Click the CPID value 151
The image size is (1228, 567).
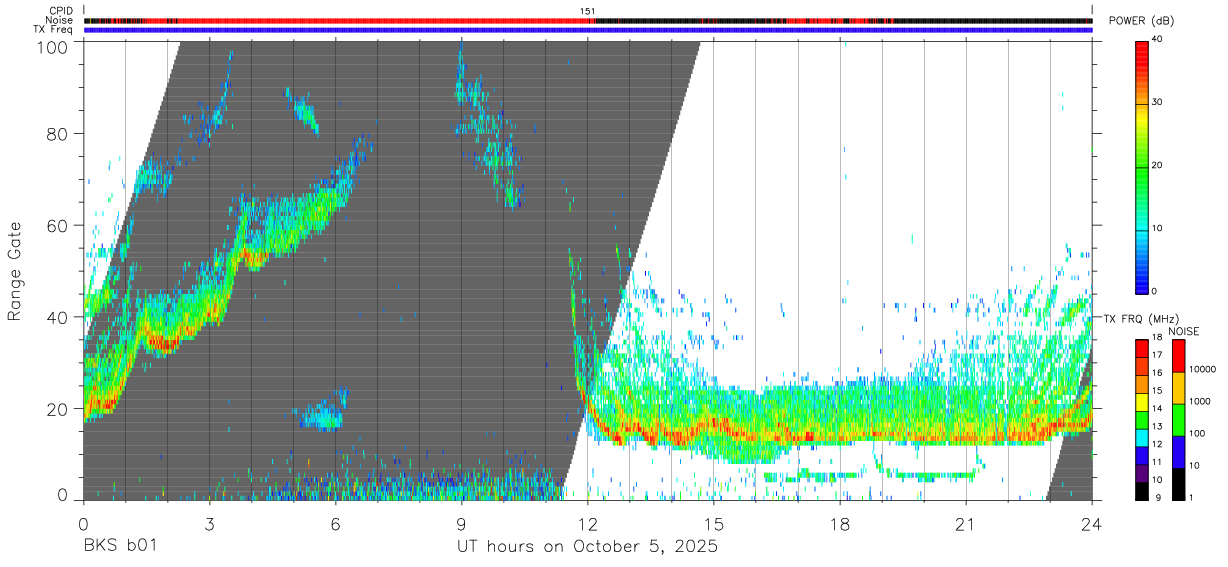(588, 11)
